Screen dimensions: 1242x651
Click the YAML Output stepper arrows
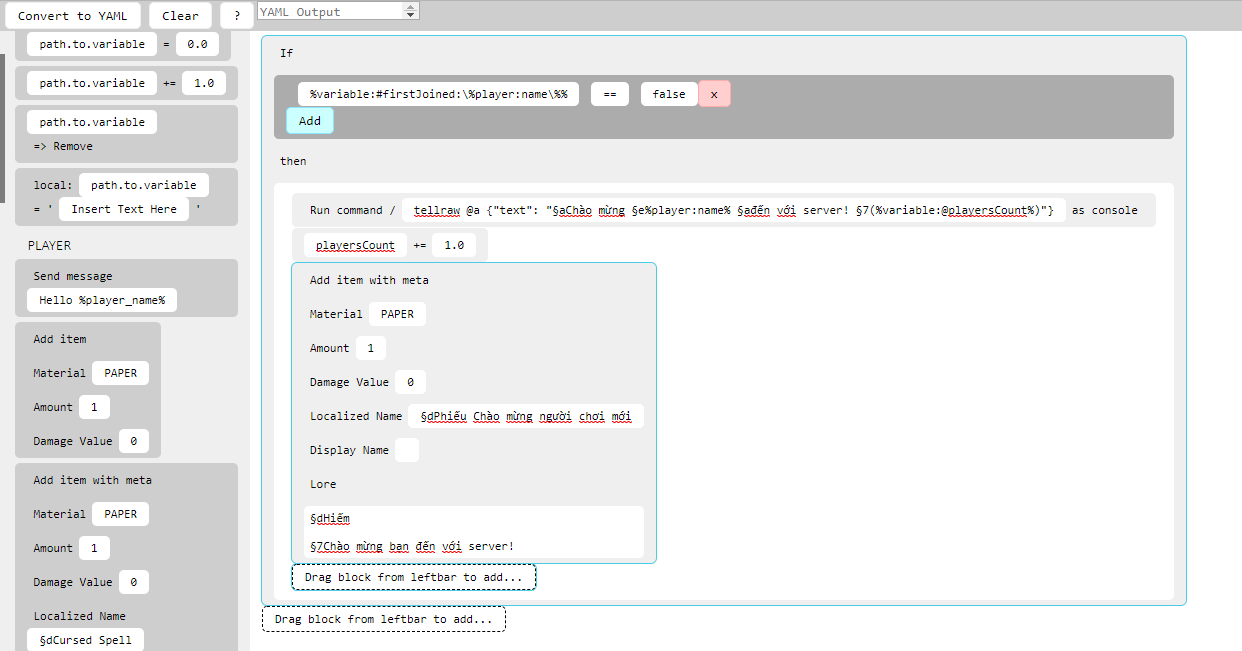(409, 11)
